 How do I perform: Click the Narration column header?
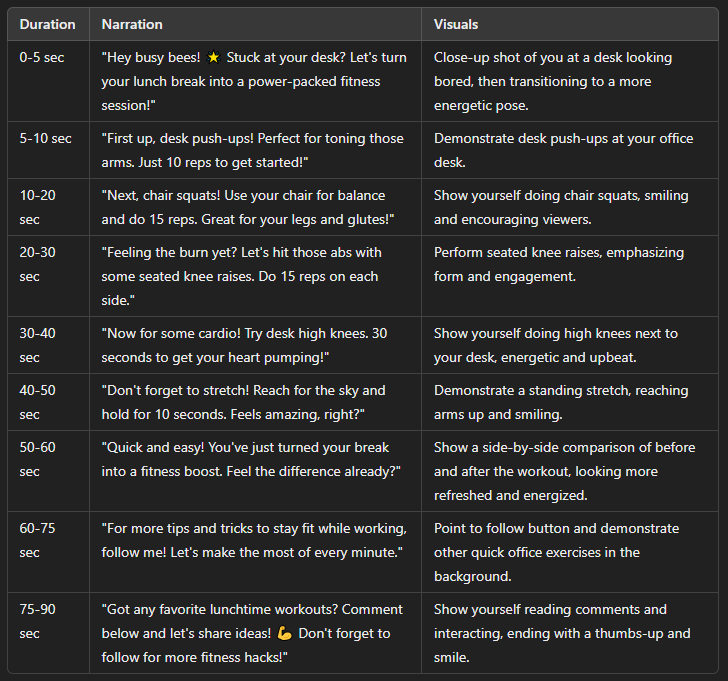click(x=132, y=24)
